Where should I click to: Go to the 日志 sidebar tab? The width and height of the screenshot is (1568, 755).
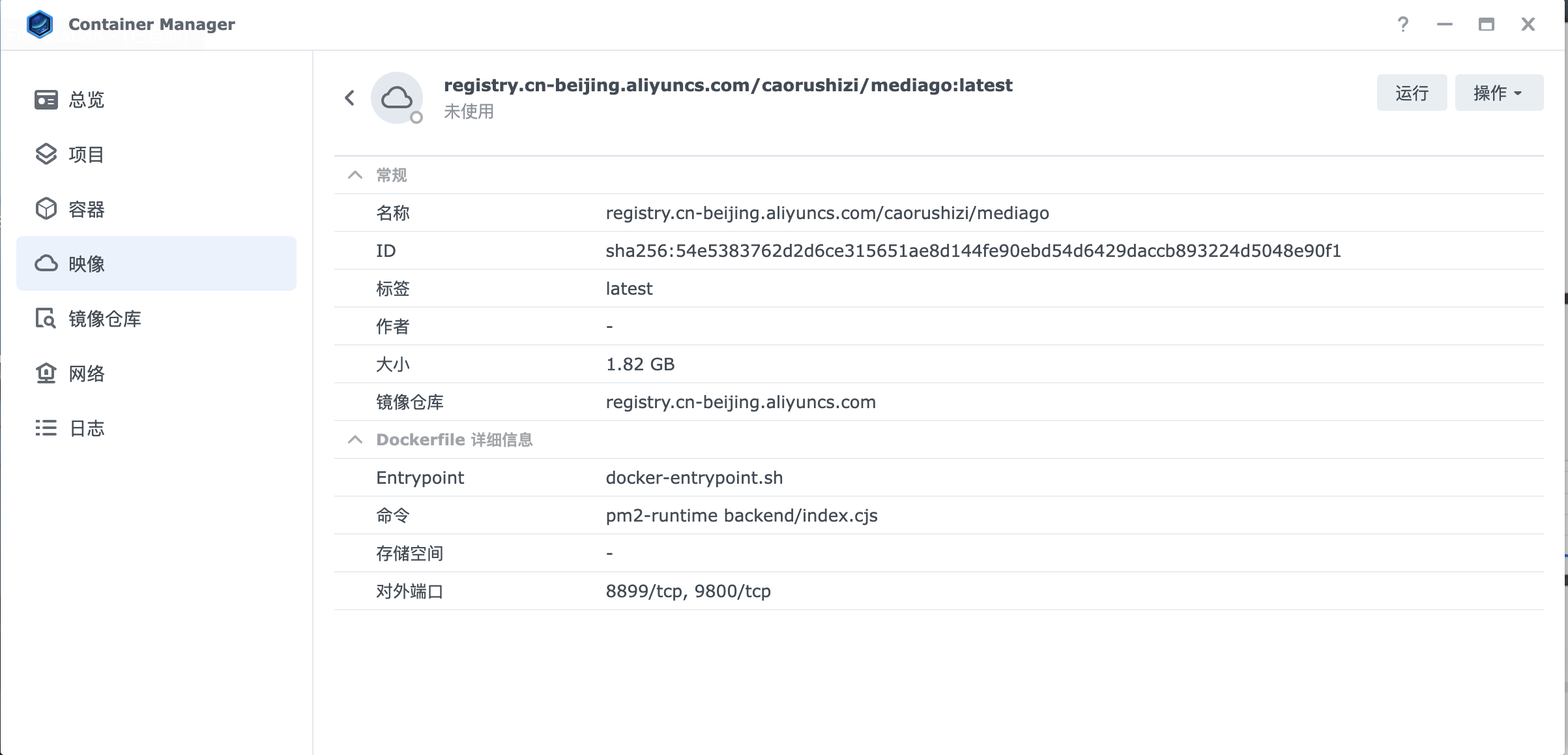[x=87, y=428]
